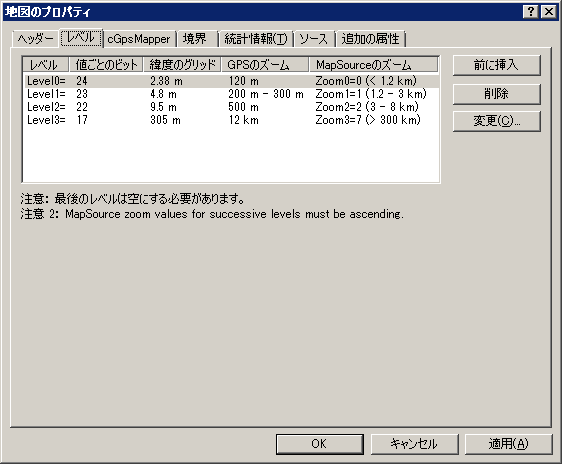Viewport: 562px width, 464px height.
Task: Click the キャンセル button
Action: 414,444
